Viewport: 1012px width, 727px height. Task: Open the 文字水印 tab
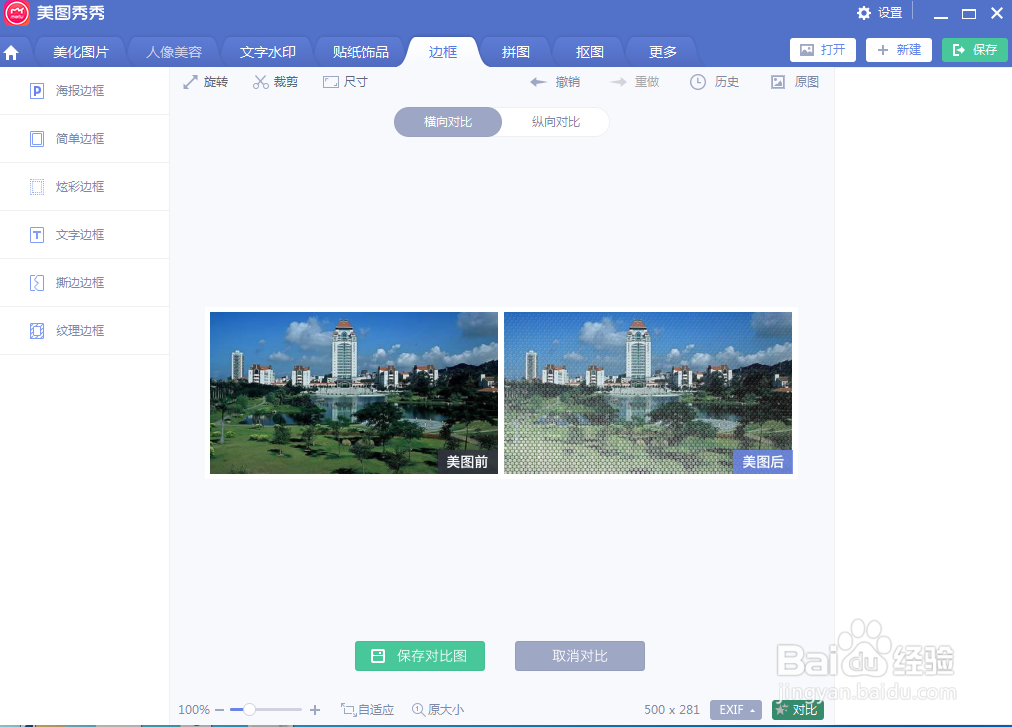[267, 52]
